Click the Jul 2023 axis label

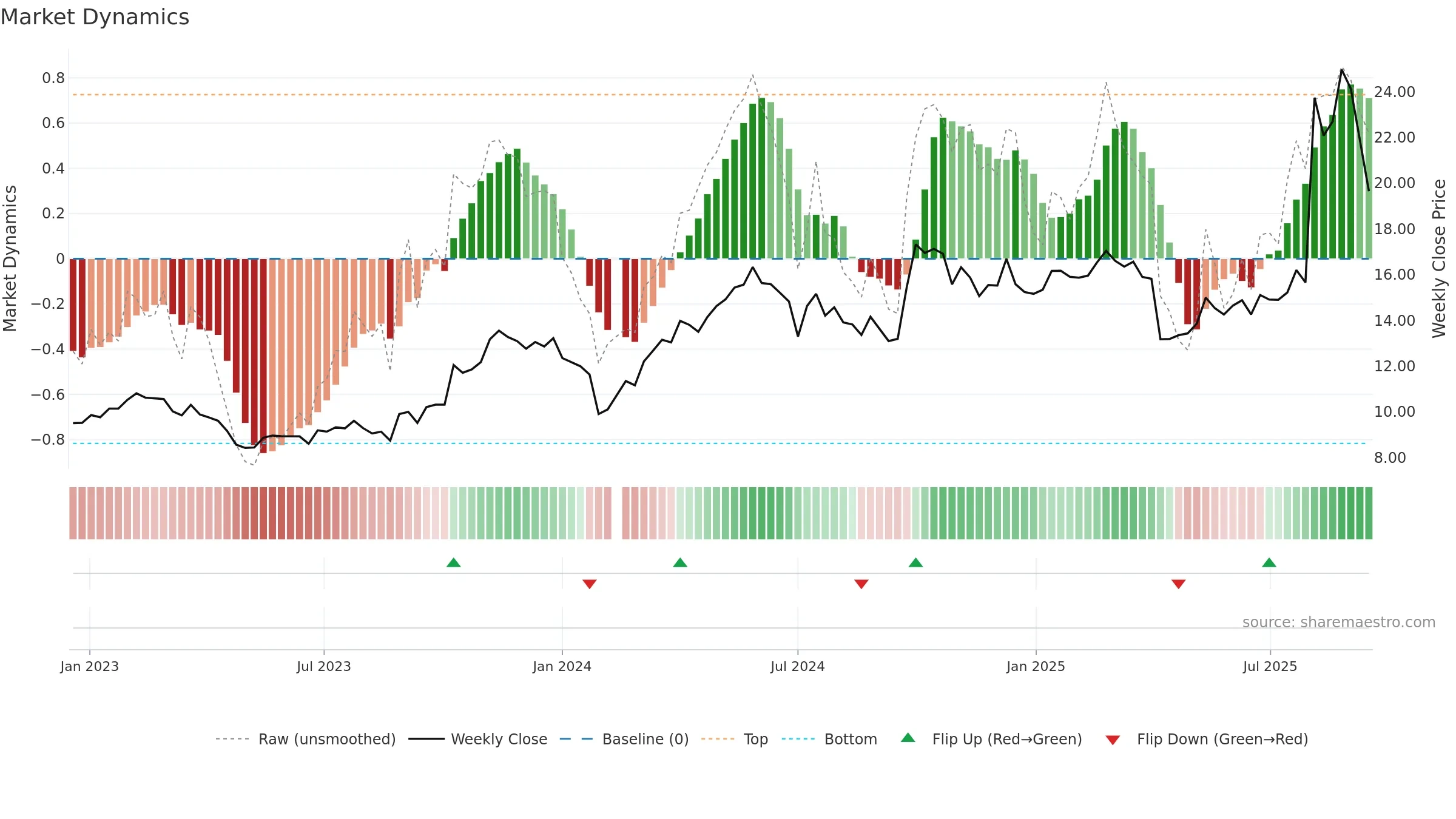tap(324, 666)
